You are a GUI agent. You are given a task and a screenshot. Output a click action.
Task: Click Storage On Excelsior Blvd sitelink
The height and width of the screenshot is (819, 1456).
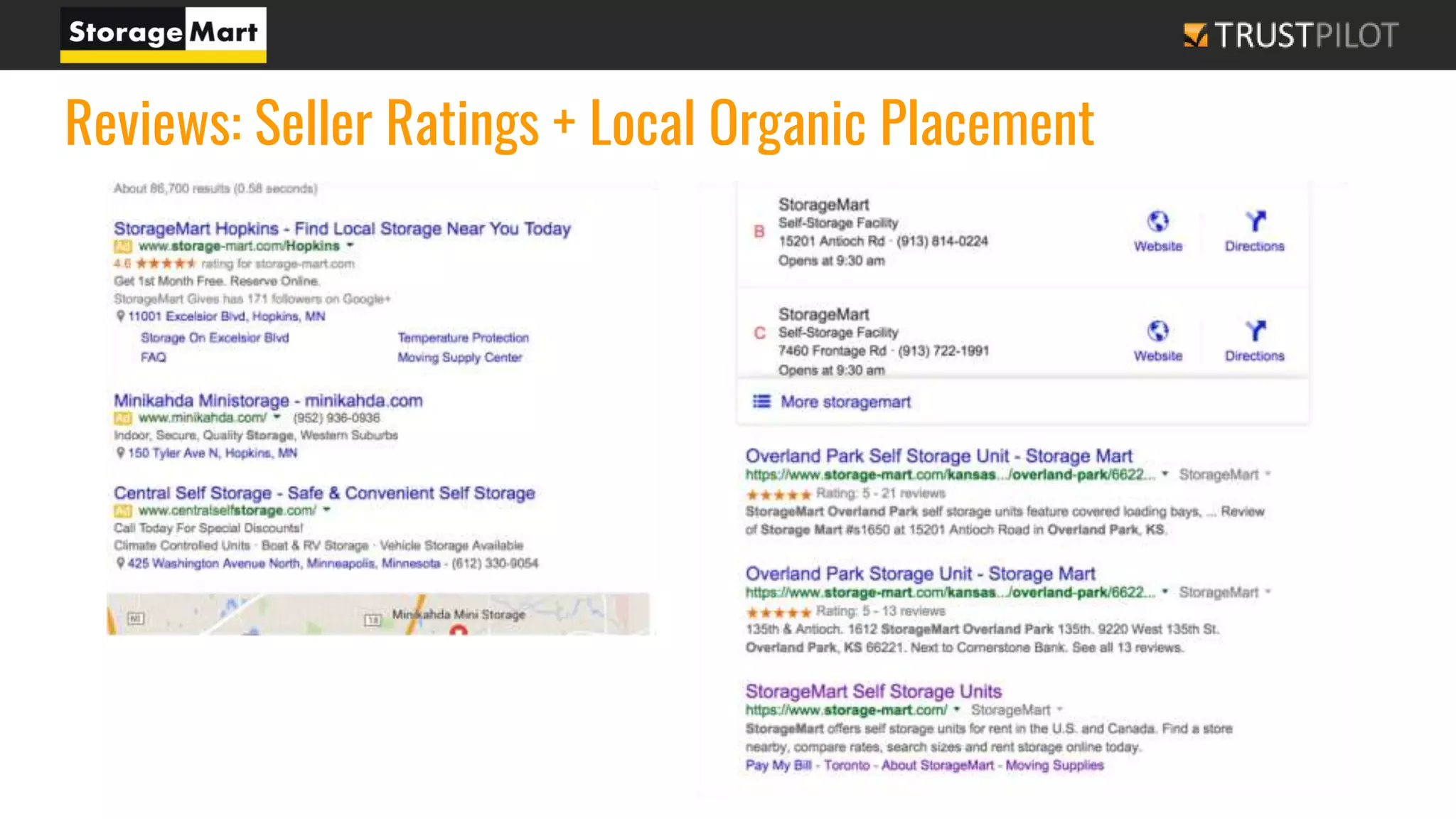coord(215,338)
